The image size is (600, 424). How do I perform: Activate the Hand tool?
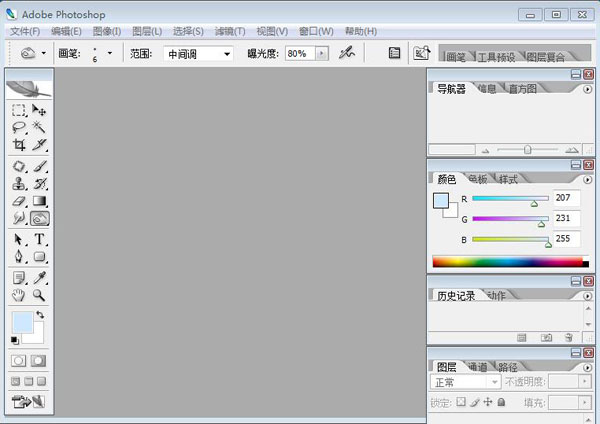[19, 295]
